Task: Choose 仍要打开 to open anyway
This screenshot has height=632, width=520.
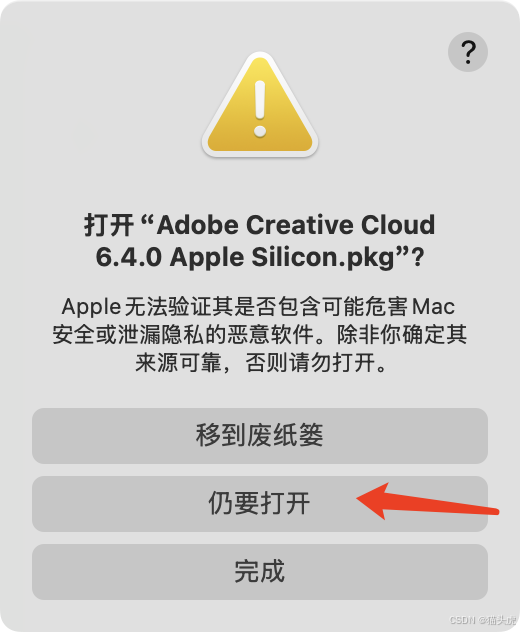Action: [x=260, y=504]
